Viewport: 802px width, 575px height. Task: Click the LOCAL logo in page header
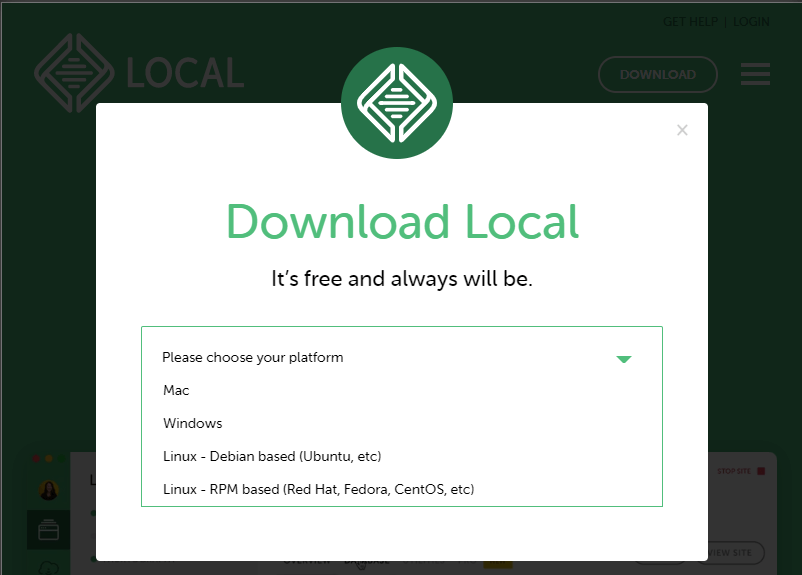coord(139,73)
